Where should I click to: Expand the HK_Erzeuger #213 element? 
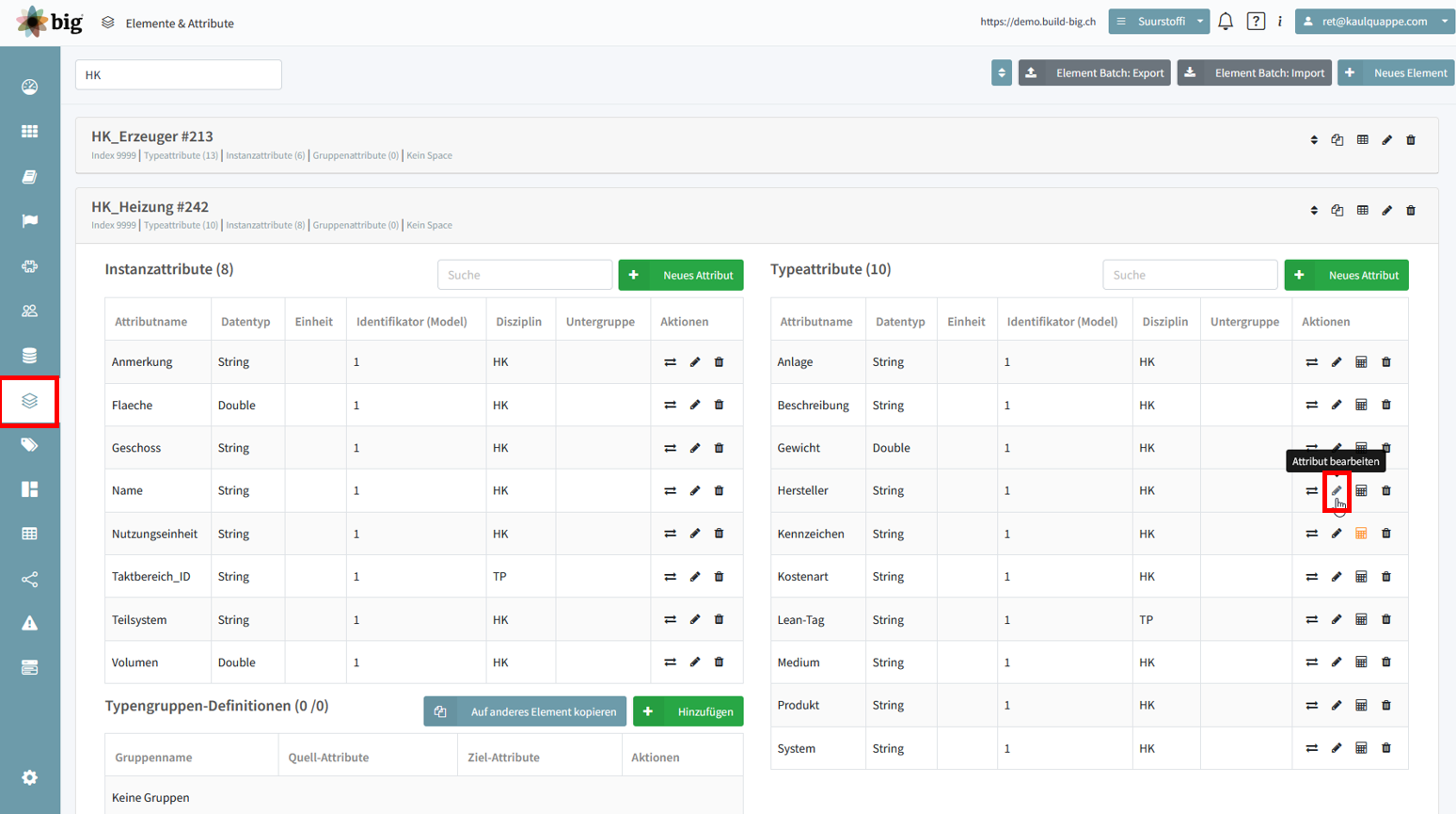pos(1314,140)
